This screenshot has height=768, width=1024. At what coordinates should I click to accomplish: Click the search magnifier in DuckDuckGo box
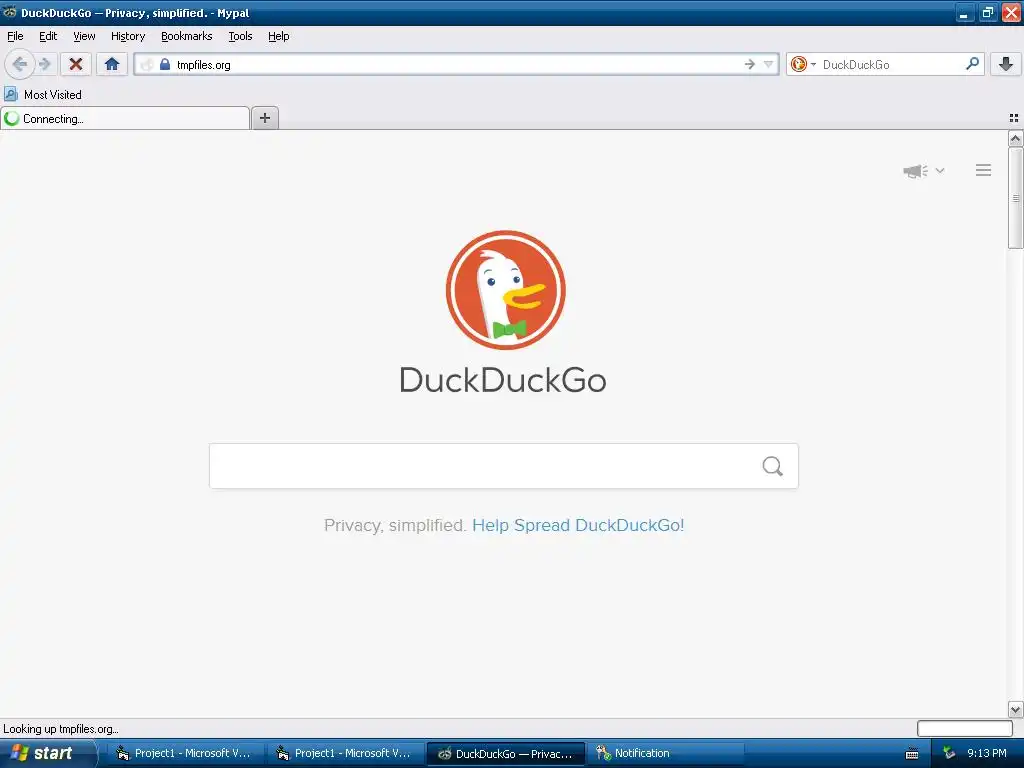pyautogui.click(x=772, y=466)
